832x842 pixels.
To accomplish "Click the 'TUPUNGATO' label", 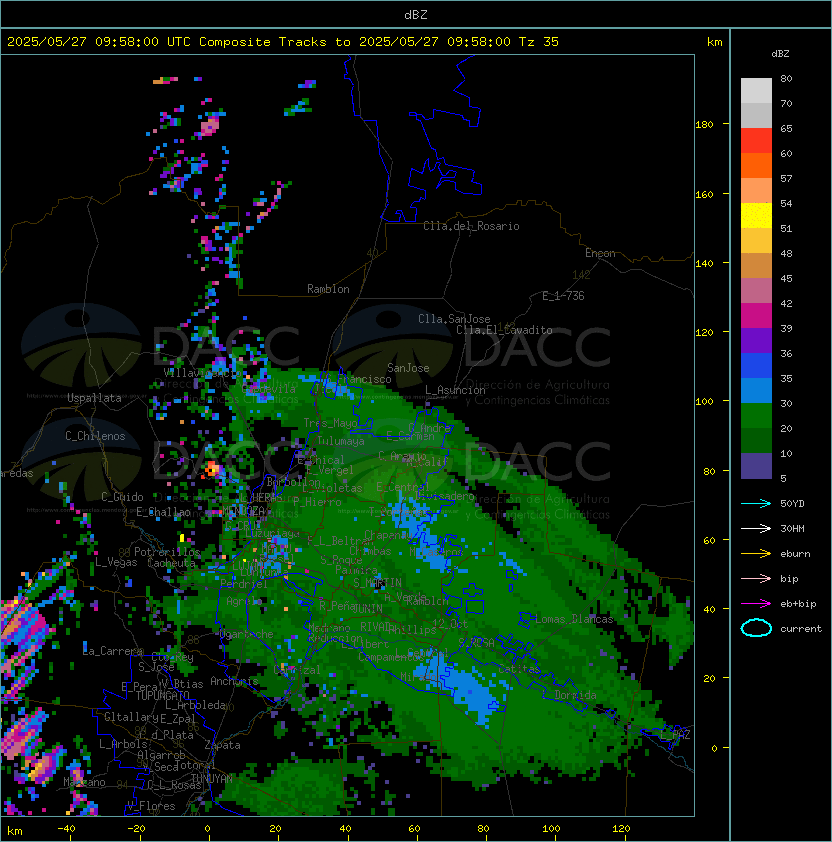I will click(162, 695).
